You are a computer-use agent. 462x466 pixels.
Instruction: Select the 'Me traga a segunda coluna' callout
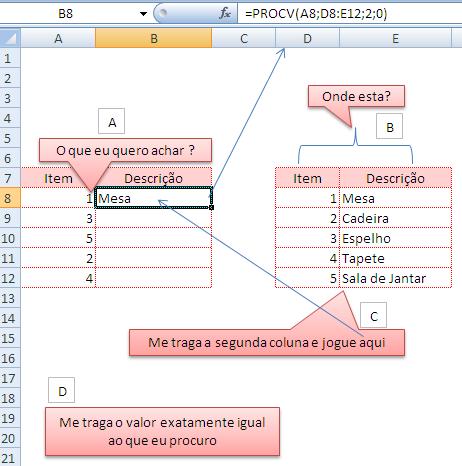(267, 342)
